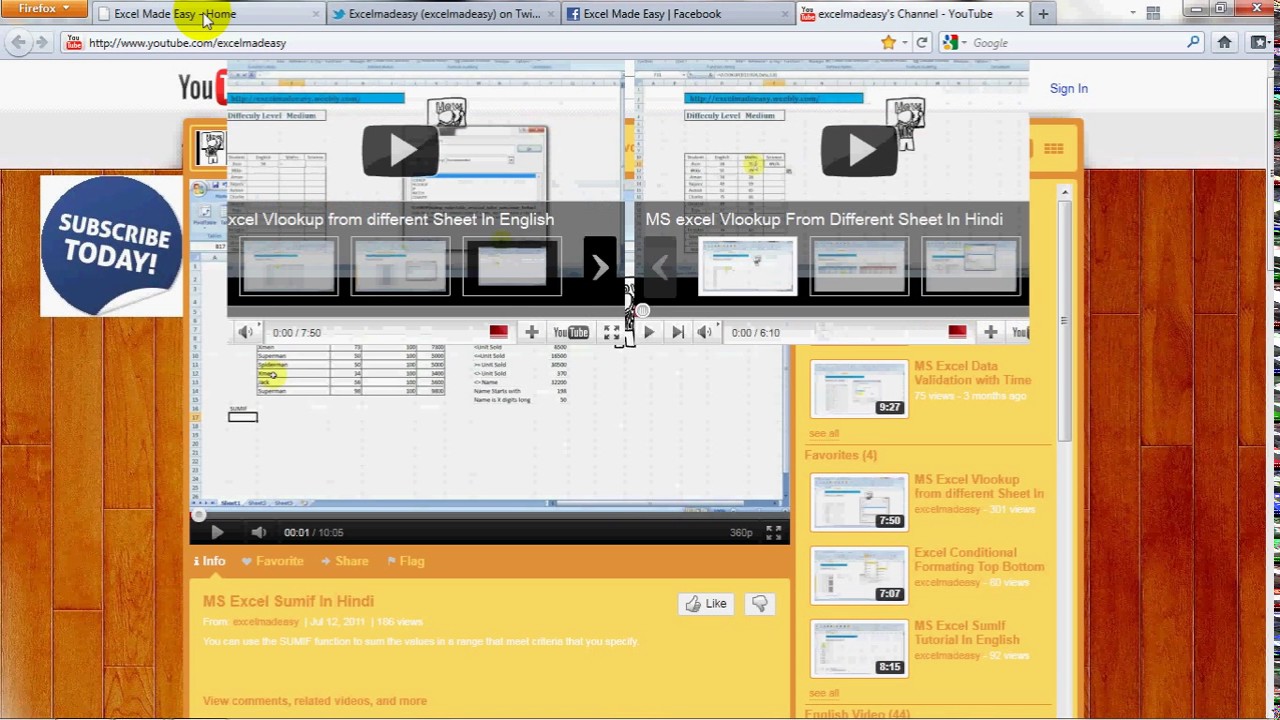
Task: Open a new browser tab with plus button
Action: (x=1043, y=14)
